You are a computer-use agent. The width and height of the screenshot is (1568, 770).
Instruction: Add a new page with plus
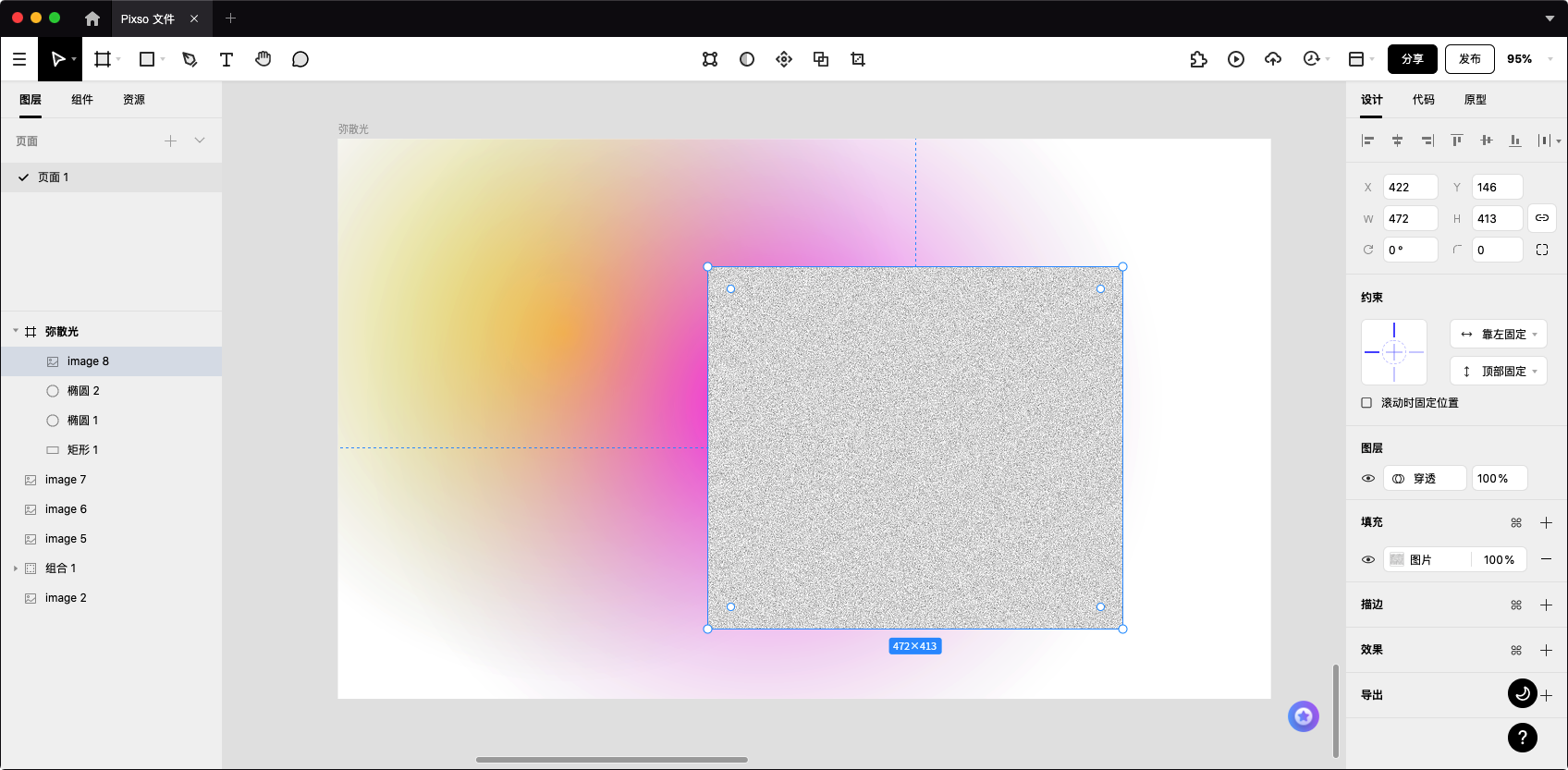coord(170,141)
